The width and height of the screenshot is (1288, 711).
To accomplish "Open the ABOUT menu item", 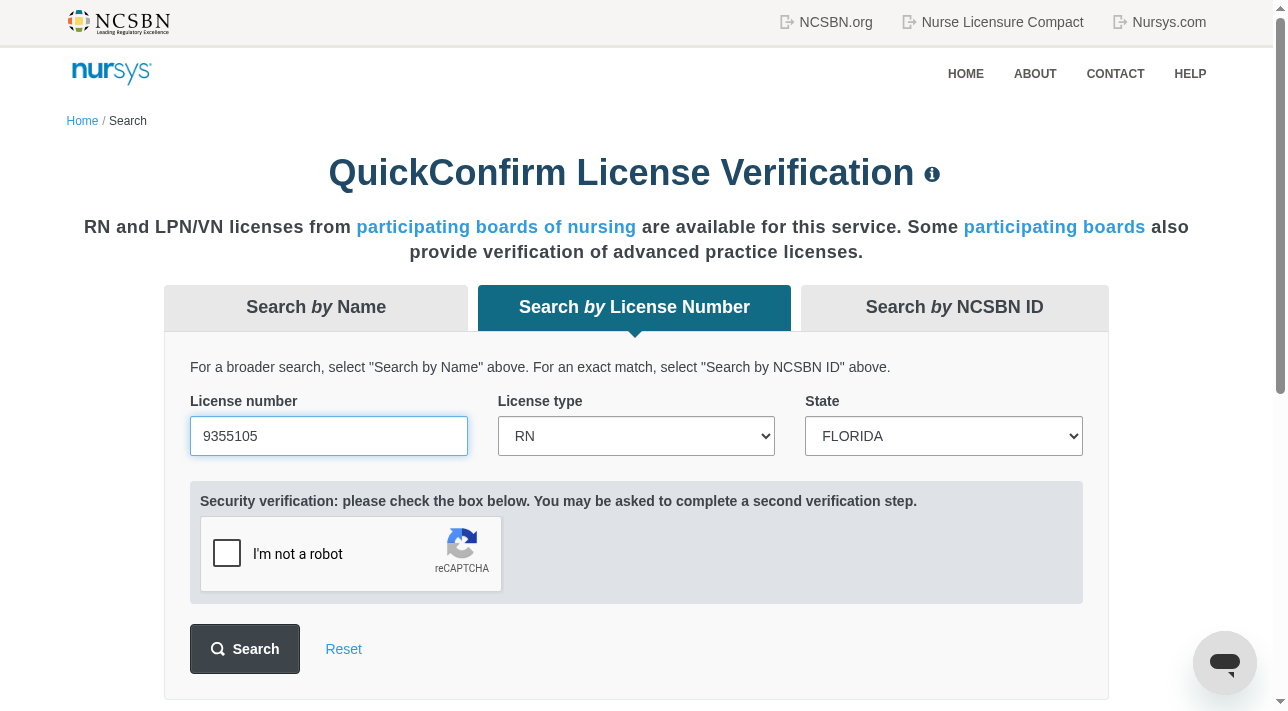I will [x=1035, y=74].
